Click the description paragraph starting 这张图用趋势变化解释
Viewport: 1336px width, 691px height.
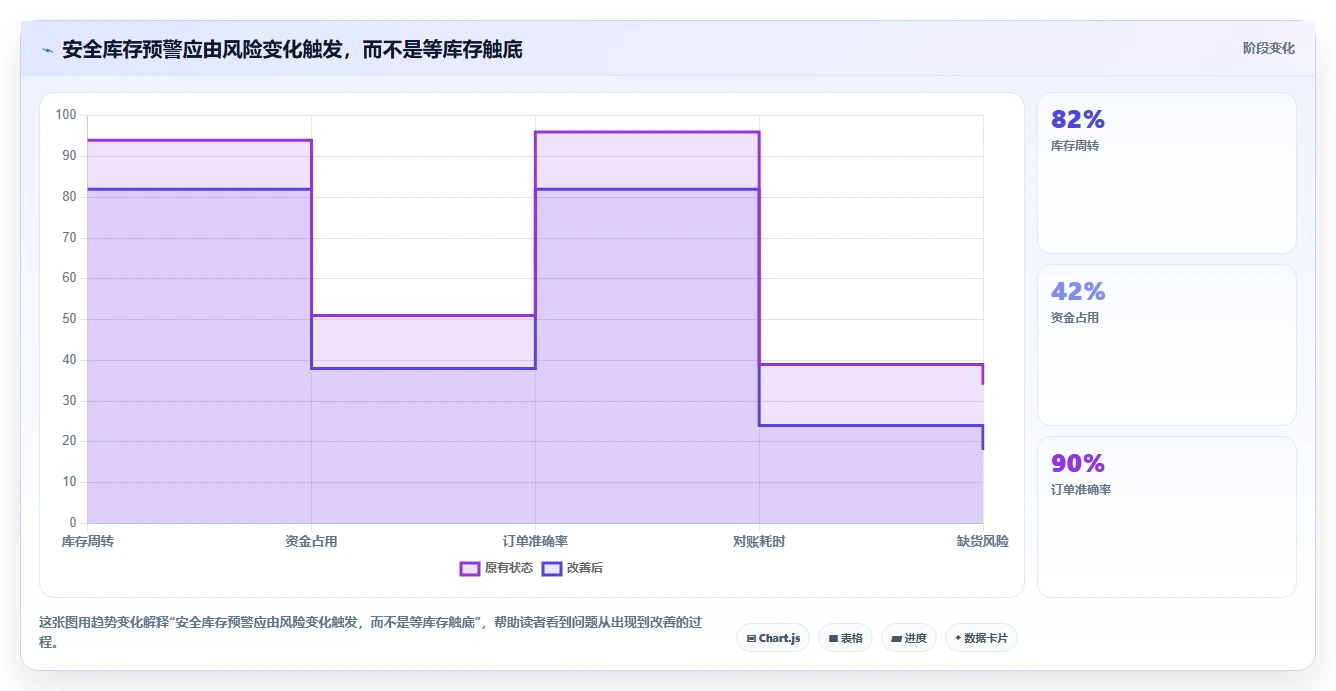pos(370,632)
